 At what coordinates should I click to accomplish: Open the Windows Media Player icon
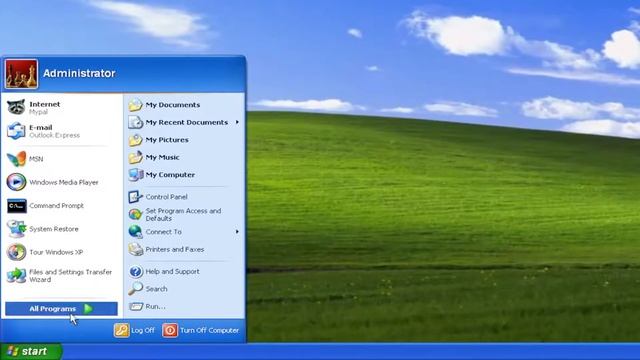point(16,182)
